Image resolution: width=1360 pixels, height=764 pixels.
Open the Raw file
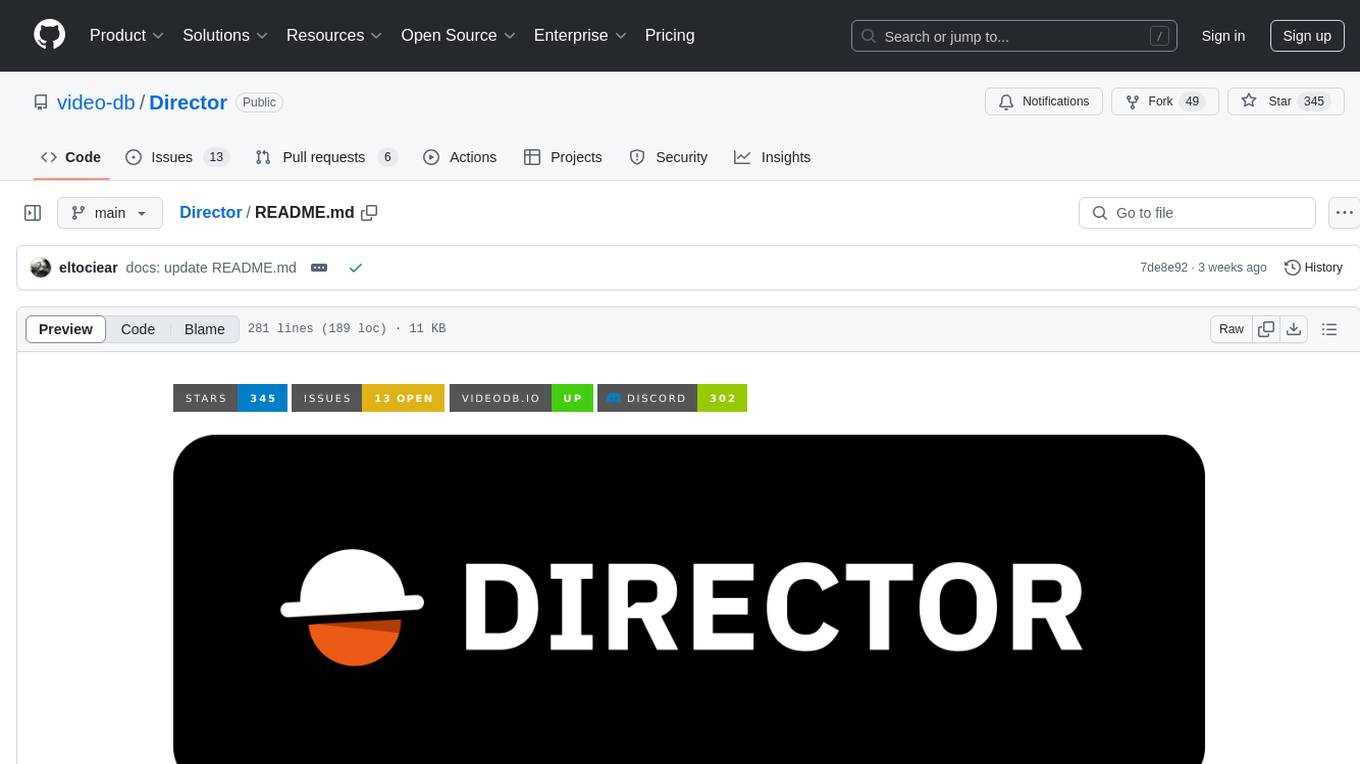coord(1231,329)
